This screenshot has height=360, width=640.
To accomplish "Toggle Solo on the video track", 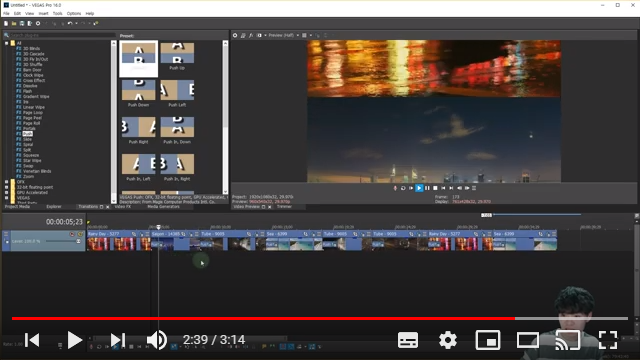I will pos(80,234).
